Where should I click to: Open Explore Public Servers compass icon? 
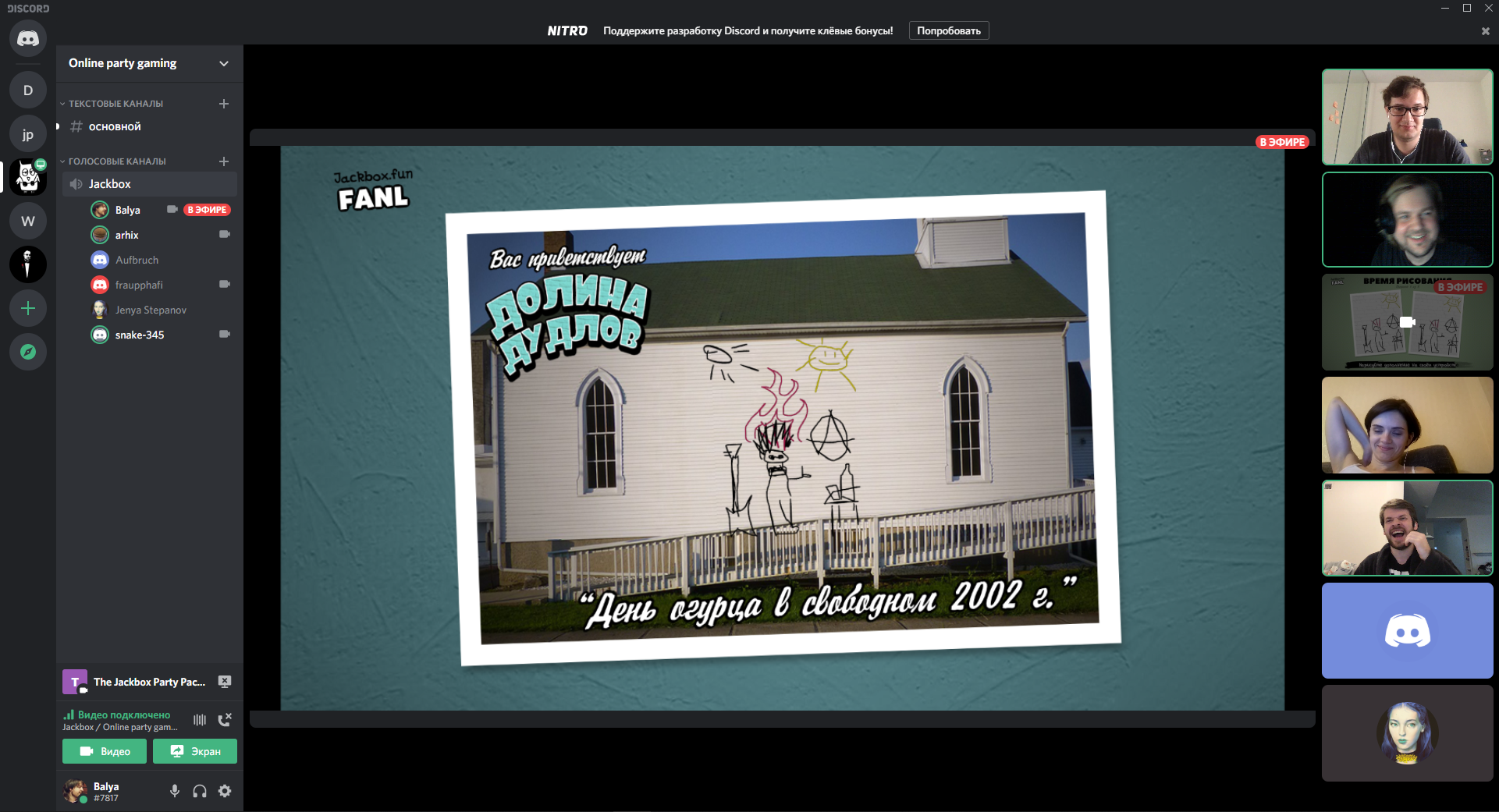coord(28,352)
